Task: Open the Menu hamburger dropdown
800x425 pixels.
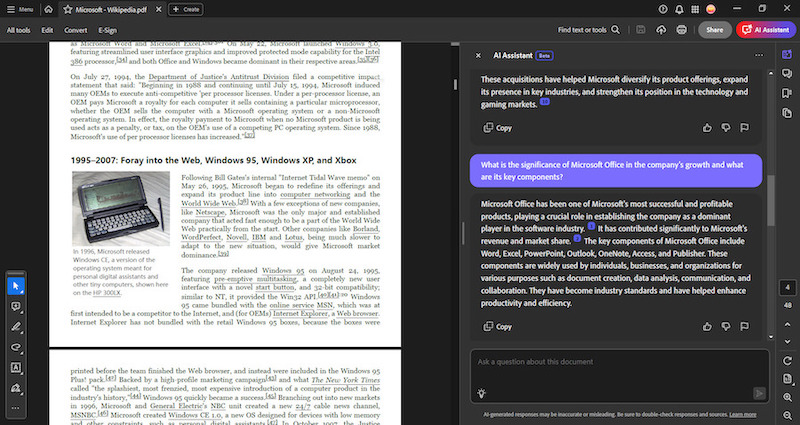Action: (20, 9)
